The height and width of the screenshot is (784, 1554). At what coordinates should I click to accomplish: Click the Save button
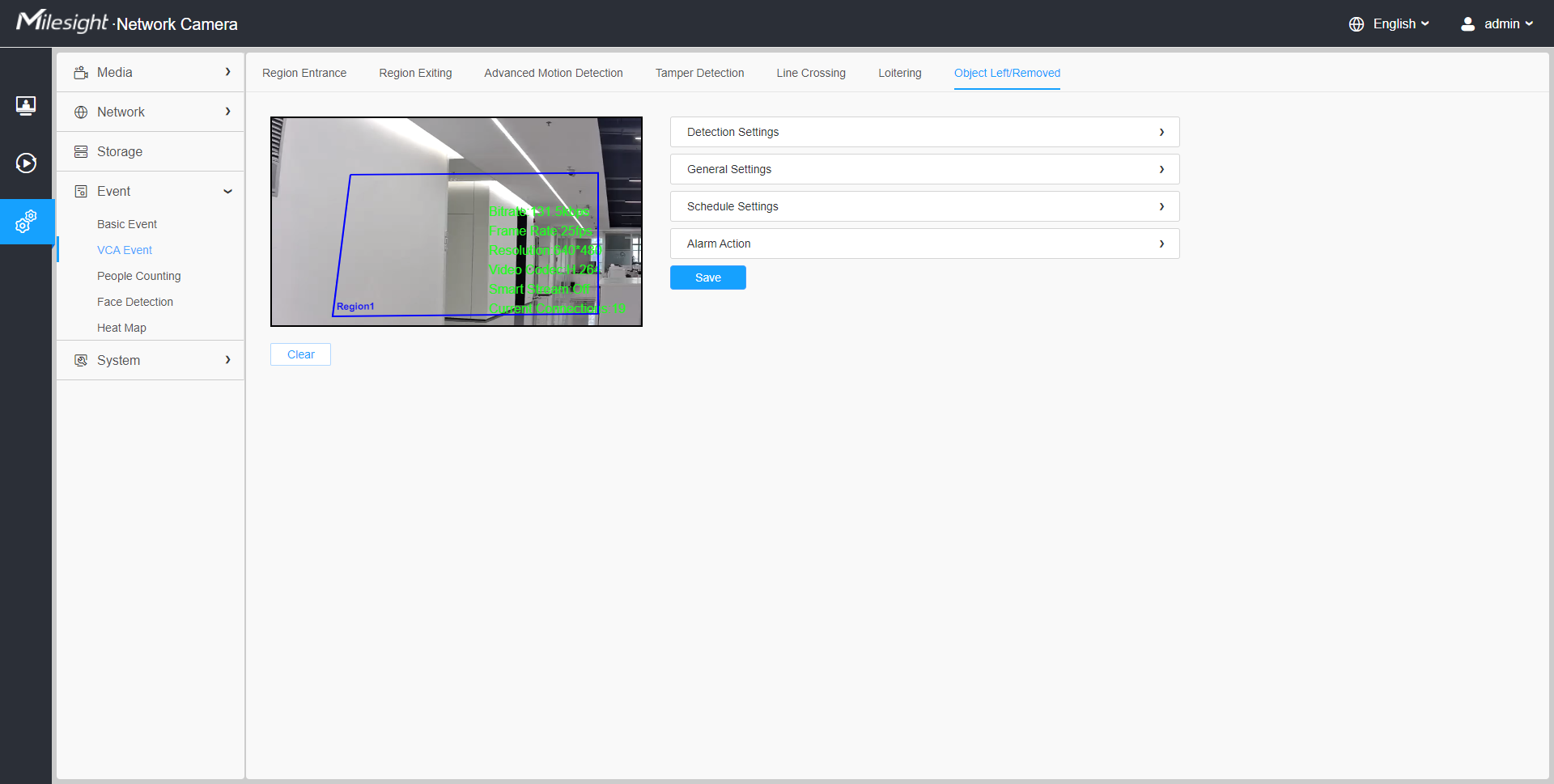click(707, 278)
